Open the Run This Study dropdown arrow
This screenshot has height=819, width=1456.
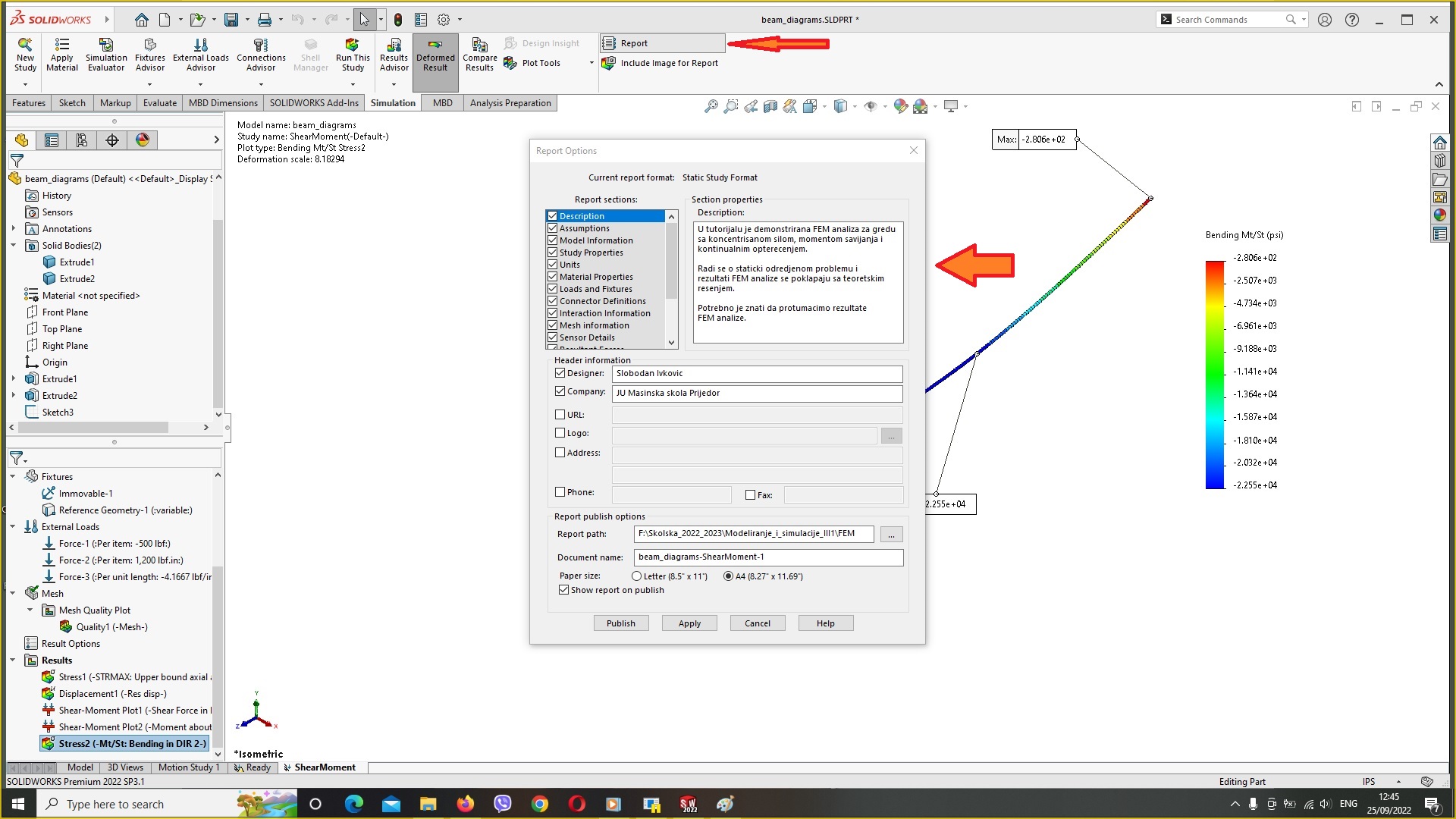[x=353, y=84]
